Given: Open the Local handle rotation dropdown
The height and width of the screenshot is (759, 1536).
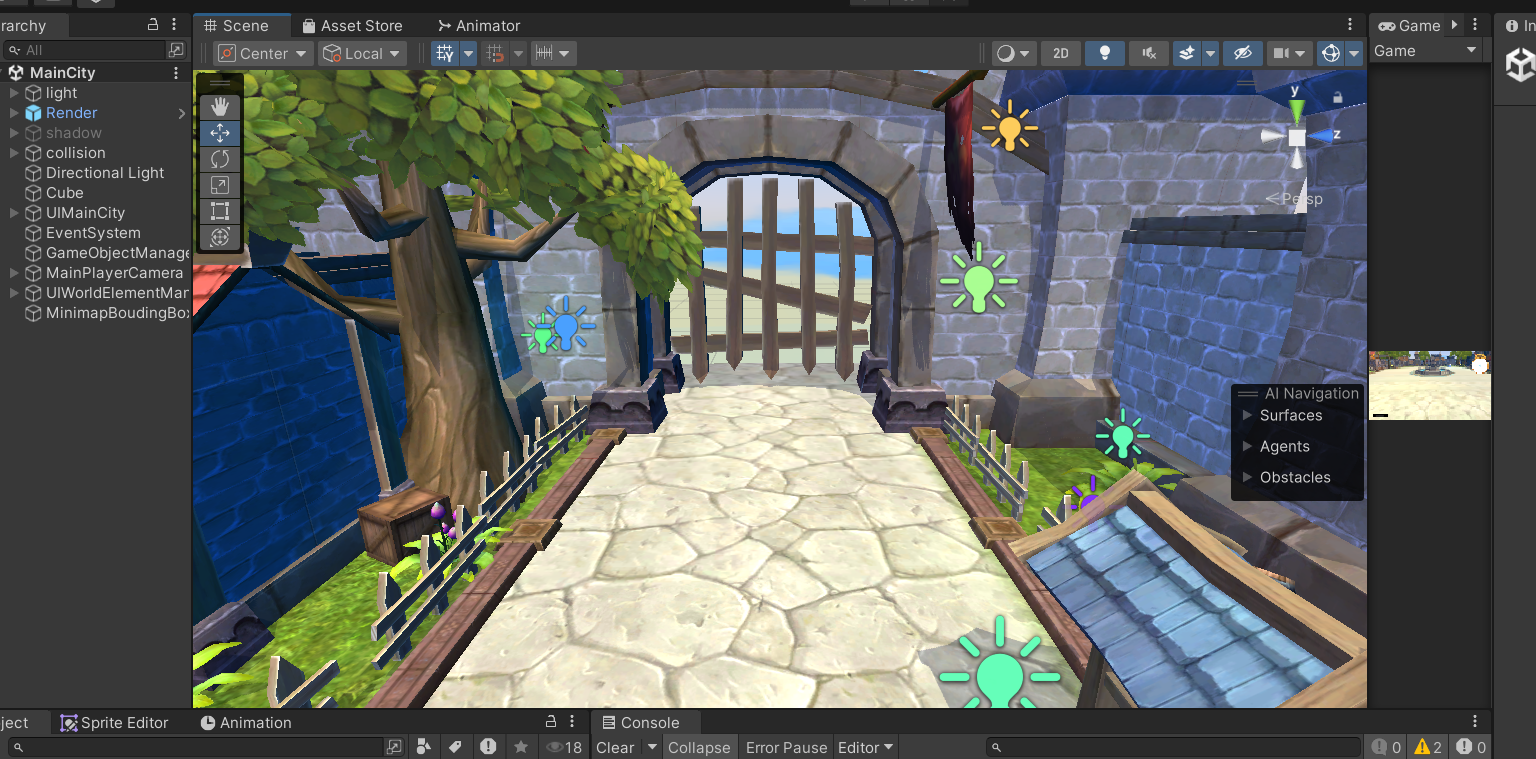Looking at the screenshot, I should (362, 54).
